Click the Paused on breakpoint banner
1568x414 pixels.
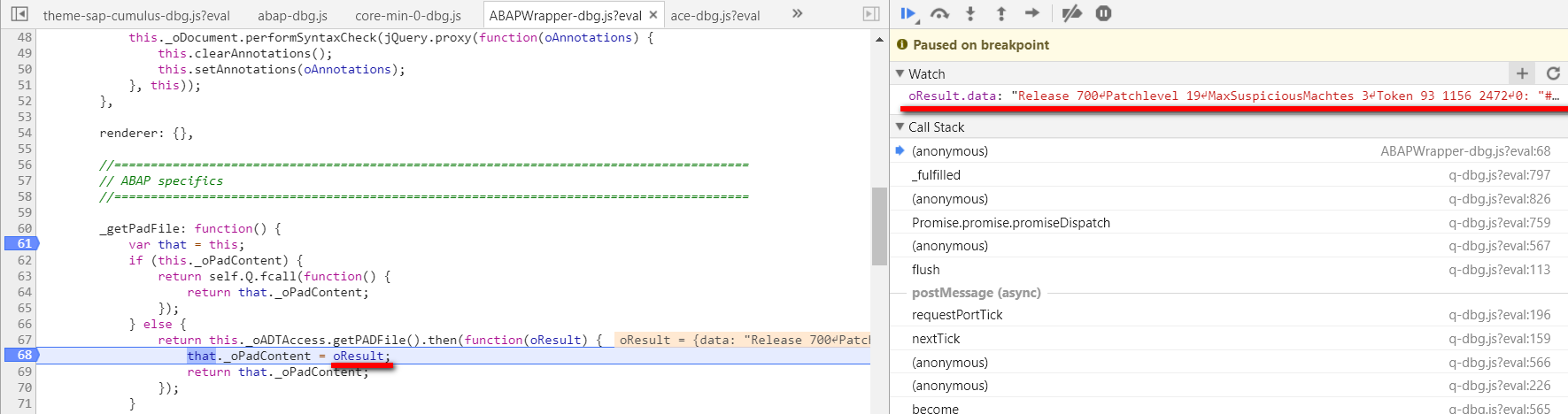coord(1229,44)
